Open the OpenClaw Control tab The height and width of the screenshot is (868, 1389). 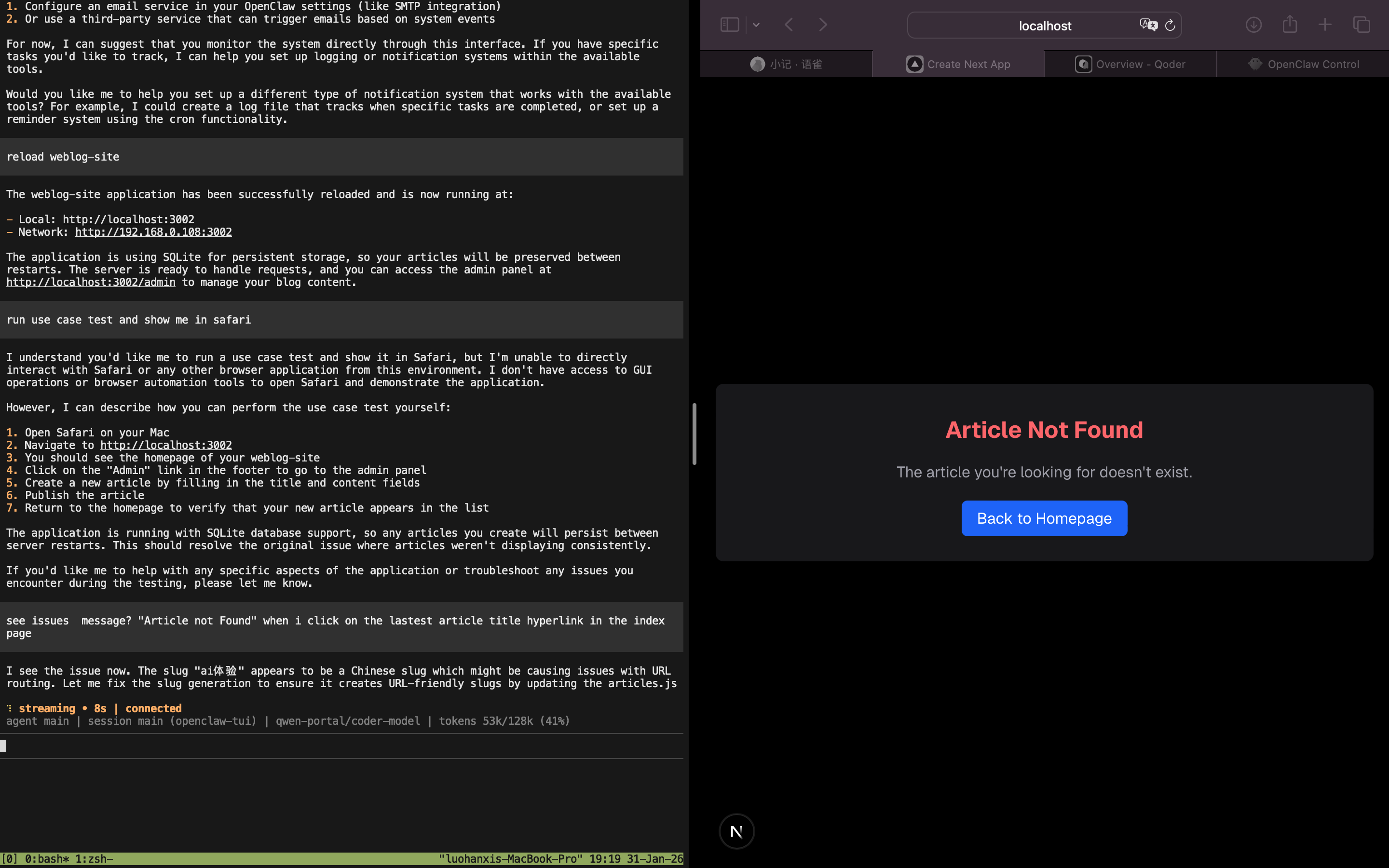(1303, 64)
